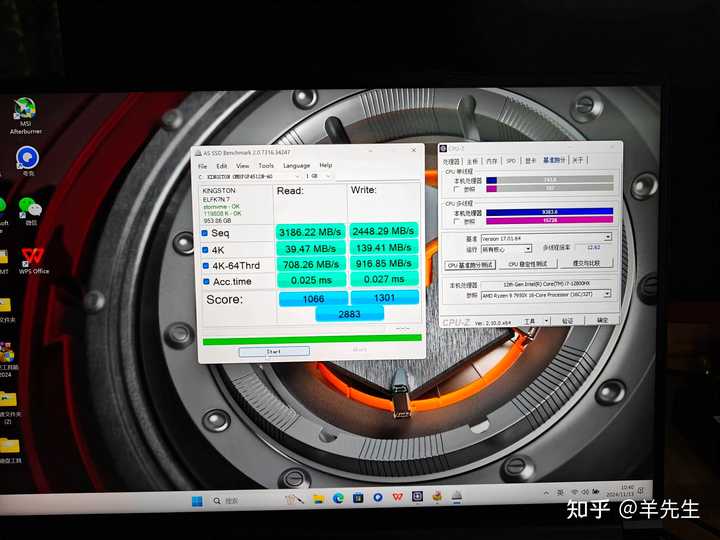This screenshot has width=720, height=540.
Task: Click total score 2883
Action: 349,314
